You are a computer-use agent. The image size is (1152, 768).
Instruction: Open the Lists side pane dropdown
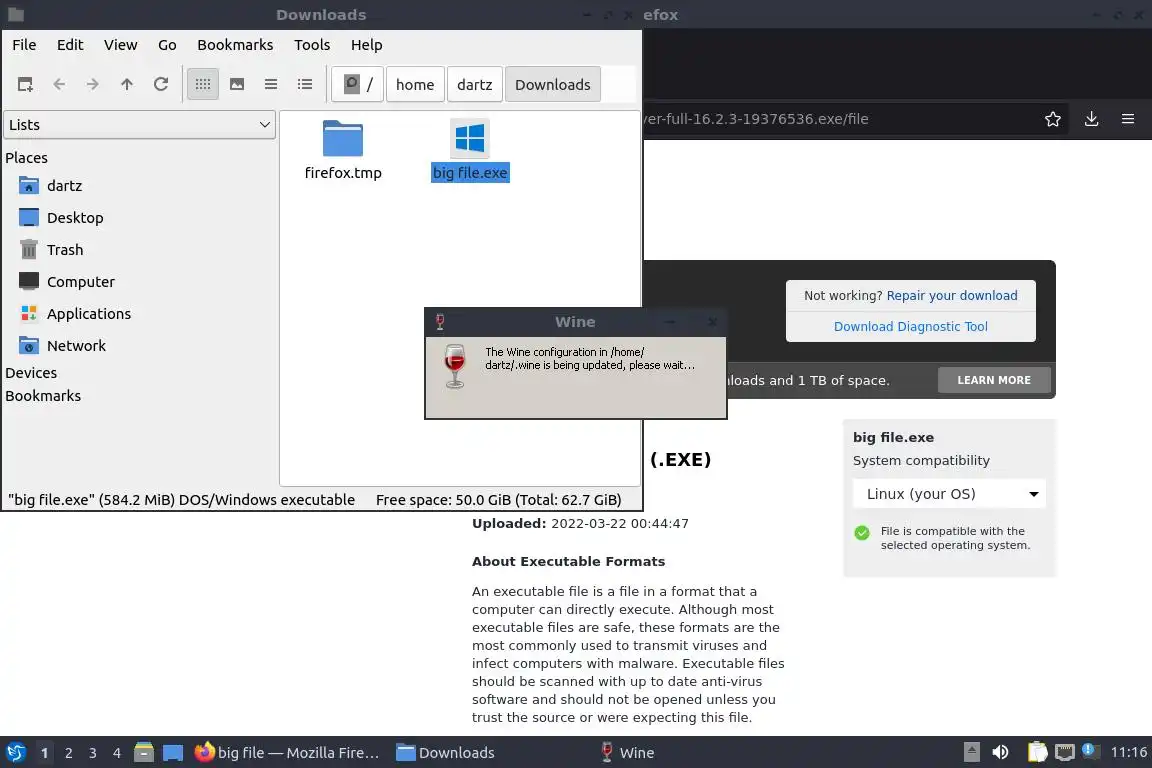click(x=140, y=125)
